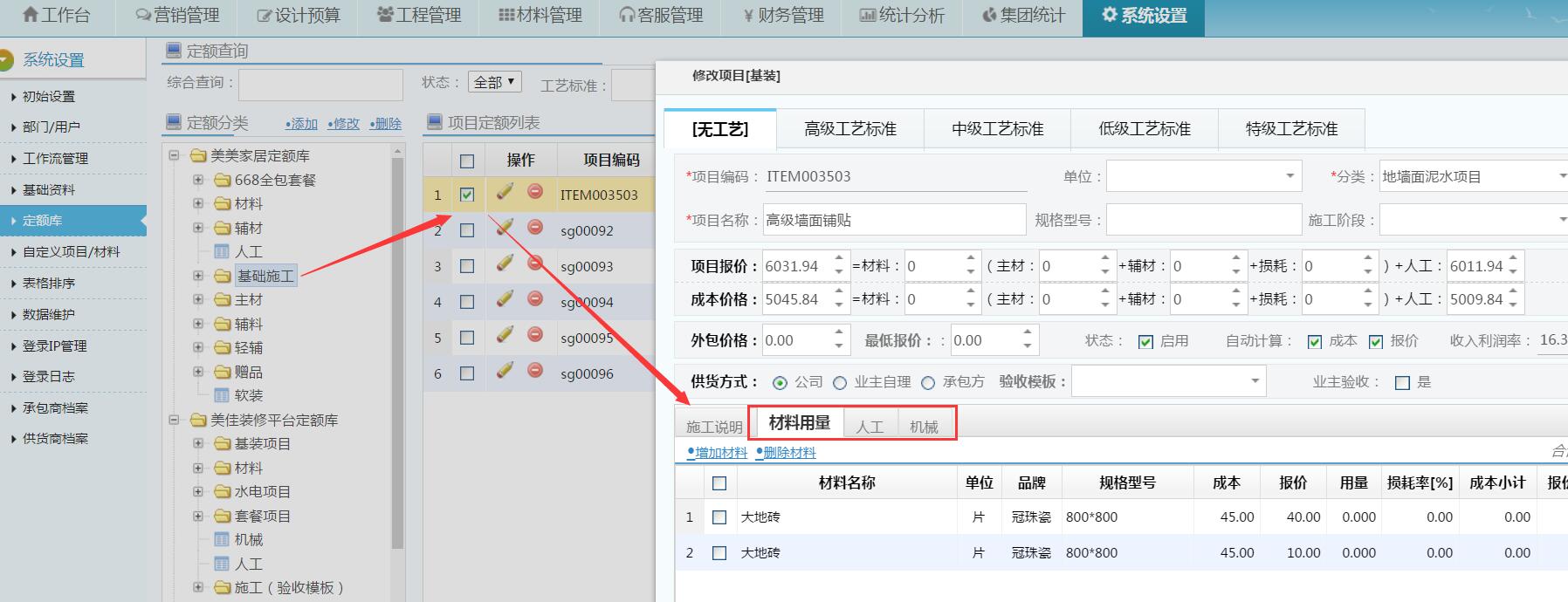Click the 668全包套餐 folder icon

pyautogui.click(x=223, y=180)
